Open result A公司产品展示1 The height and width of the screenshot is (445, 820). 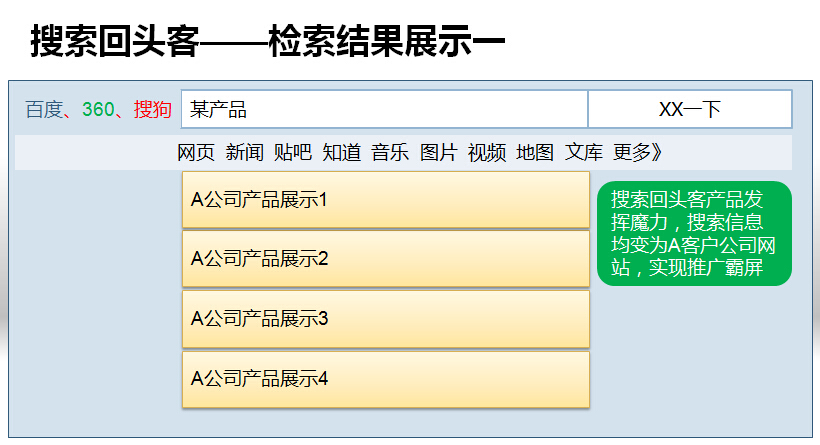386,200
